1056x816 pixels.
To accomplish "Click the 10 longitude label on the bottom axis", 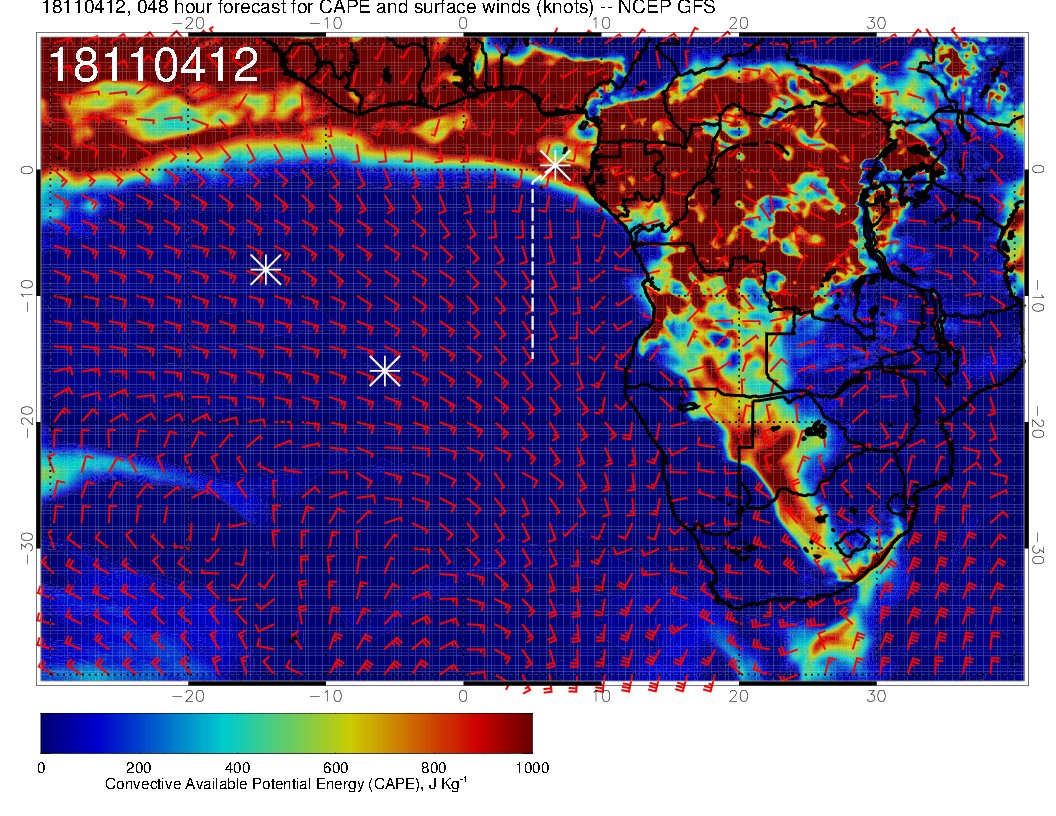I will pos(601,696).
